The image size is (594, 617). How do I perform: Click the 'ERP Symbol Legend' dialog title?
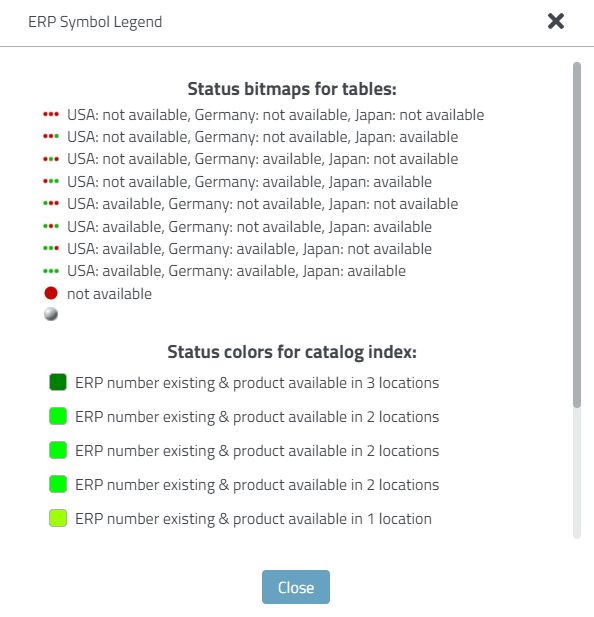[x=95, y=22]
